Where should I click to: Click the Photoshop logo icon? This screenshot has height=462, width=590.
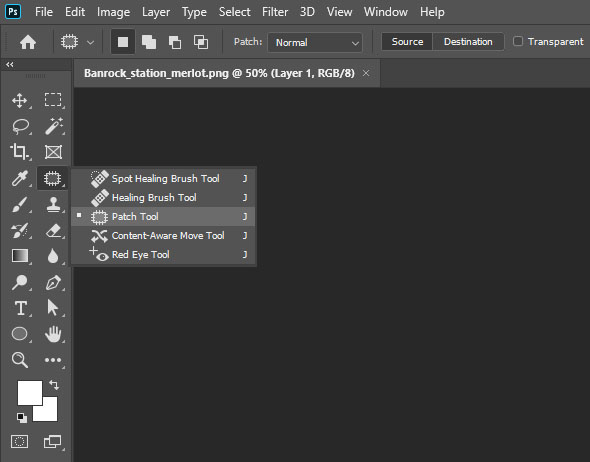pos(13,12)
